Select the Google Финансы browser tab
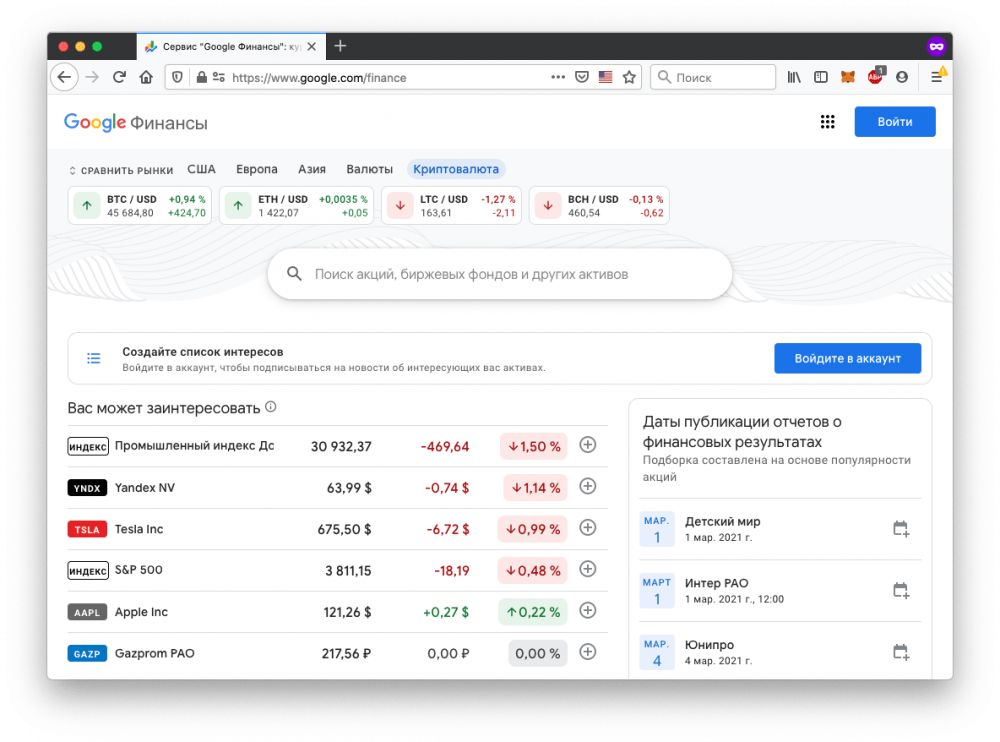This screenshot has width=1000, height=742. tap(231, 47)
